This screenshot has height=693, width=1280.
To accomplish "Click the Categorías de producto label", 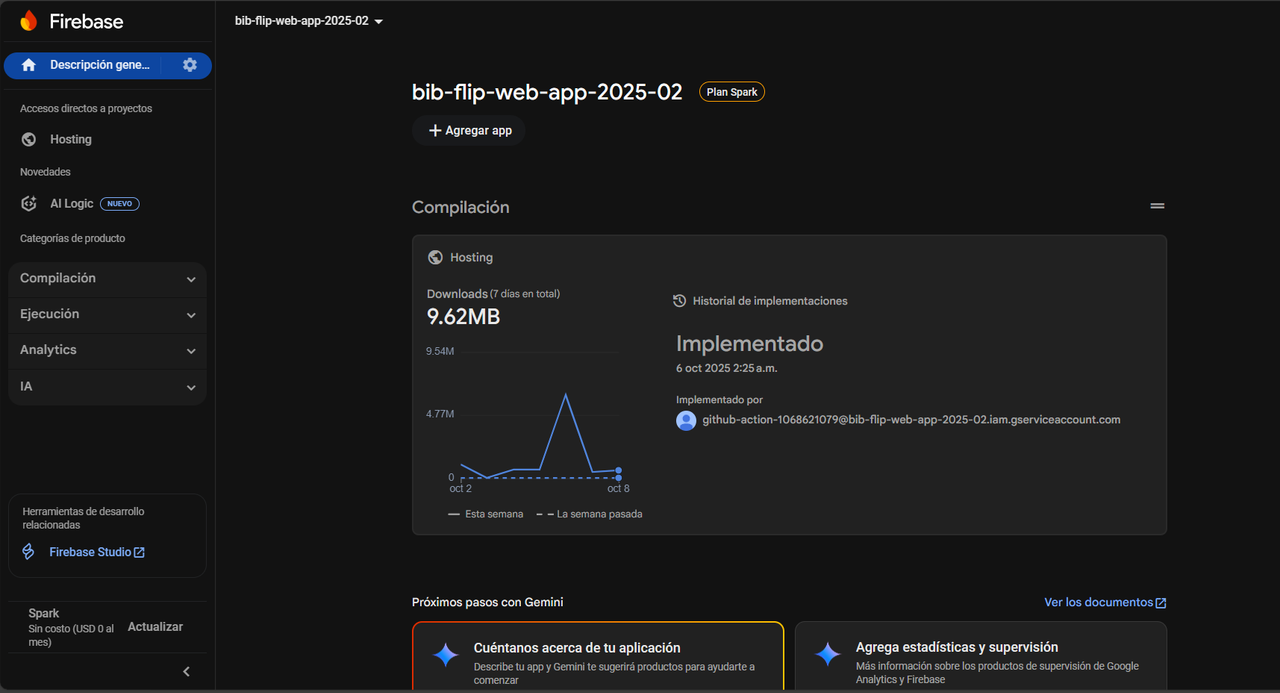I will pyautogui.click(x=73, y=238).
